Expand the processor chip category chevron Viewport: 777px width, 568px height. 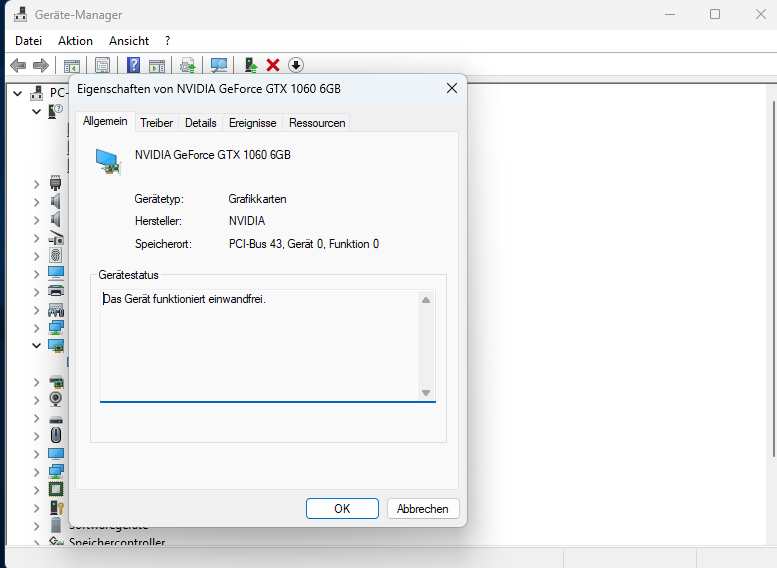click(x=36, y=490)
